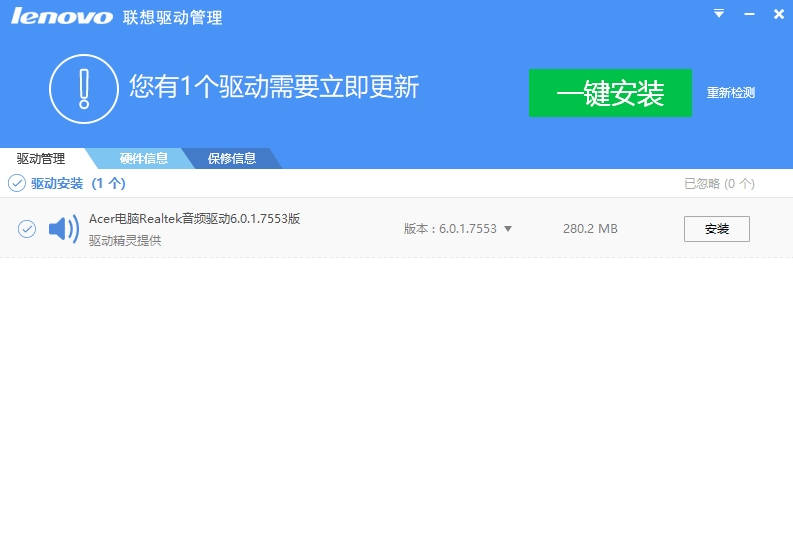The height and width of the screenshot is (560, 793).
Task: Click the 驱动精灵提供 label
Action: 125,240
